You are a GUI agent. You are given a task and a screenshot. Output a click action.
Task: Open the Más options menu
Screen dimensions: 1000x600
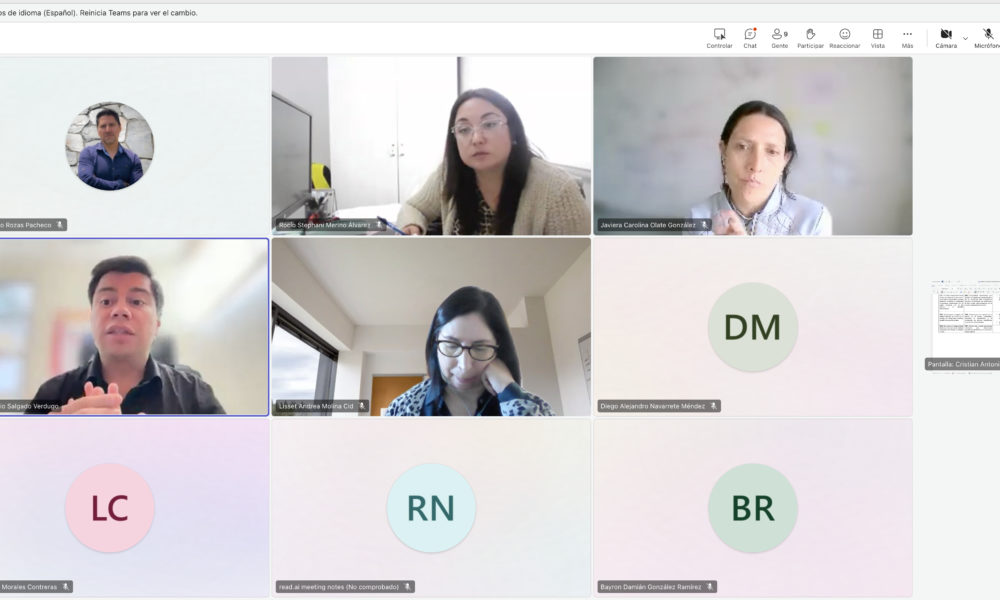907,38
